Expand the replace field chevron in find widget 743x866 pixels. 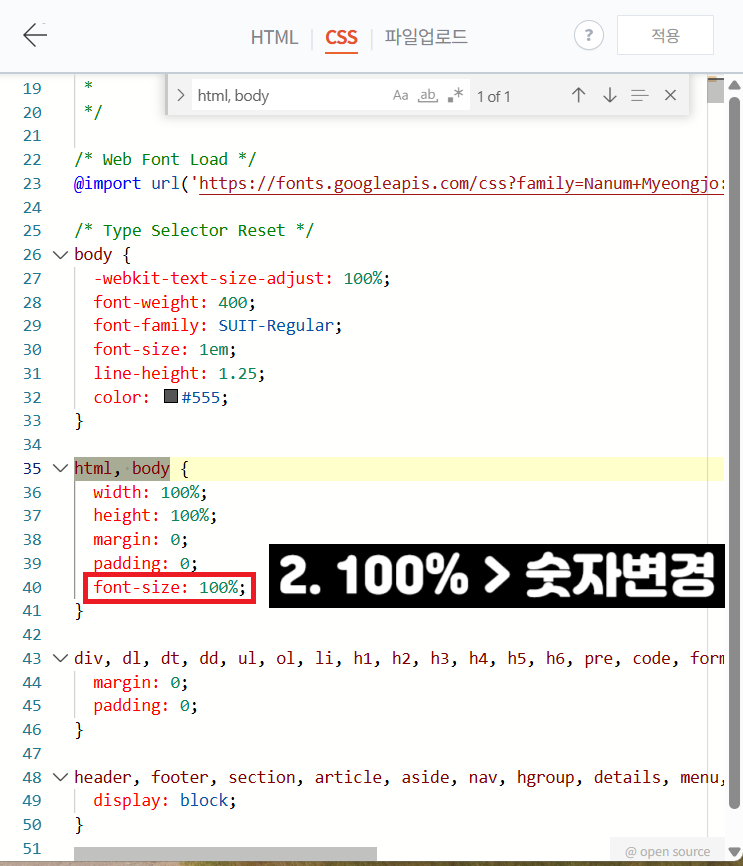pos(181,95)
